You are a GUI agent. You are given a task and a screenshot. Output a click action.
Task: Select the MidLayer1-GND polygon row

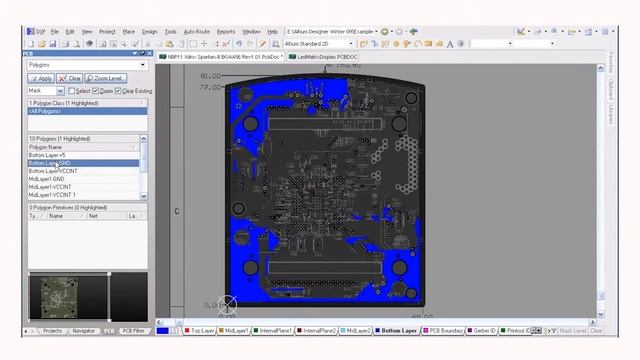tap(83, 179)
